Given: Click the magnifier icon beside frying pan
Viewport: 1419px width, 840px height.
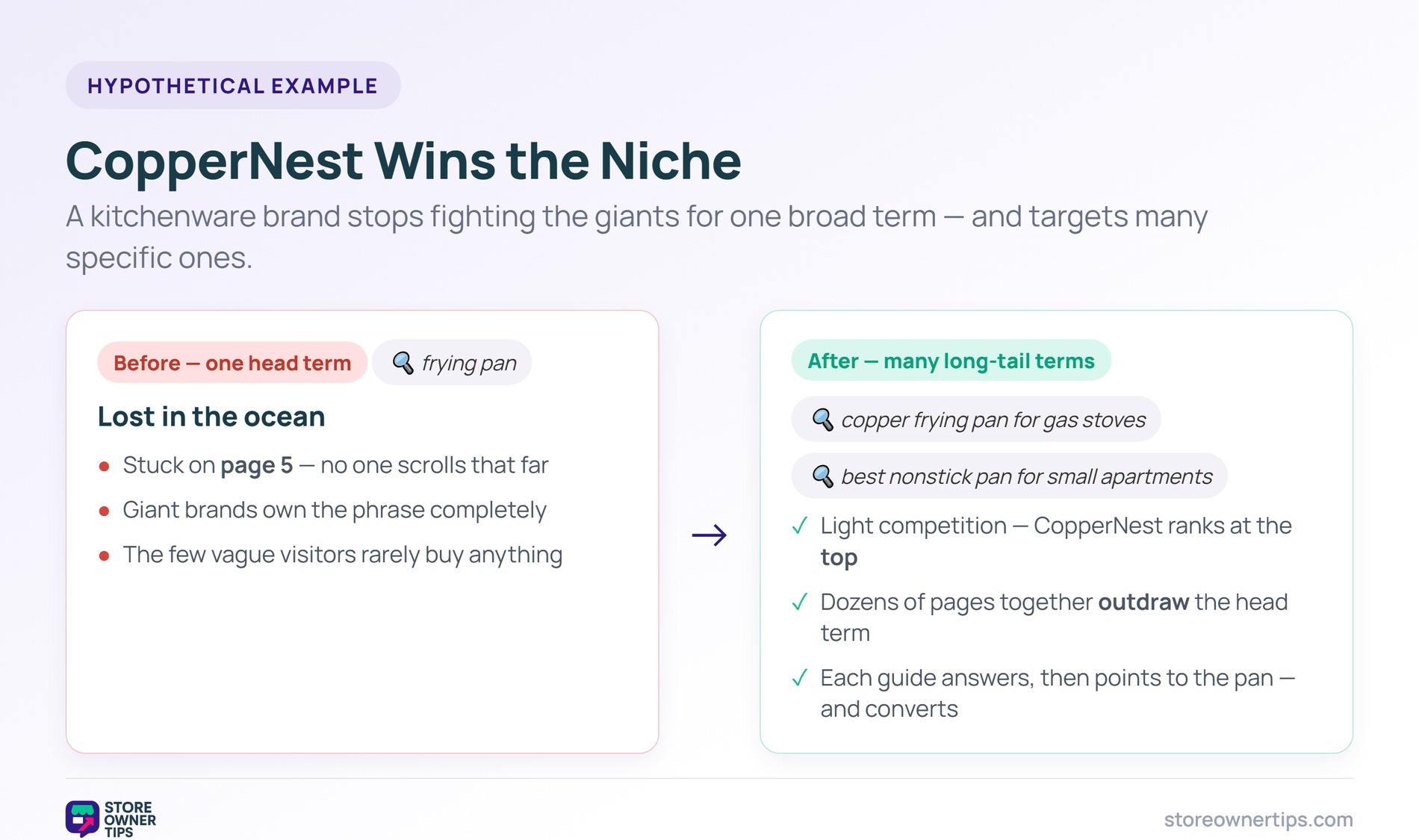Looking at the screenshot, I should click(403, 363).
